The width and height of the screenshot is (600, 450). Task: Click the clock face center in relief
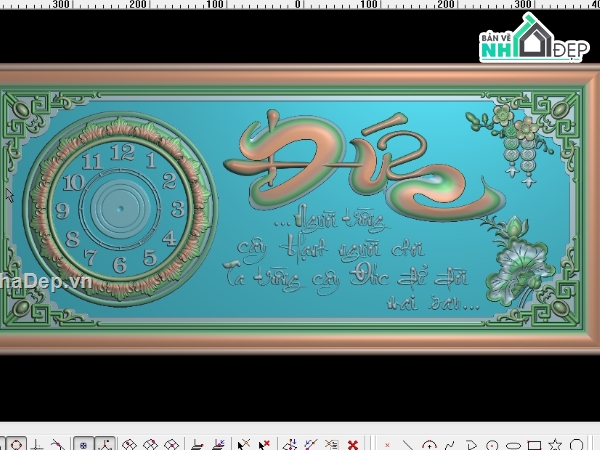click(120, 209)
